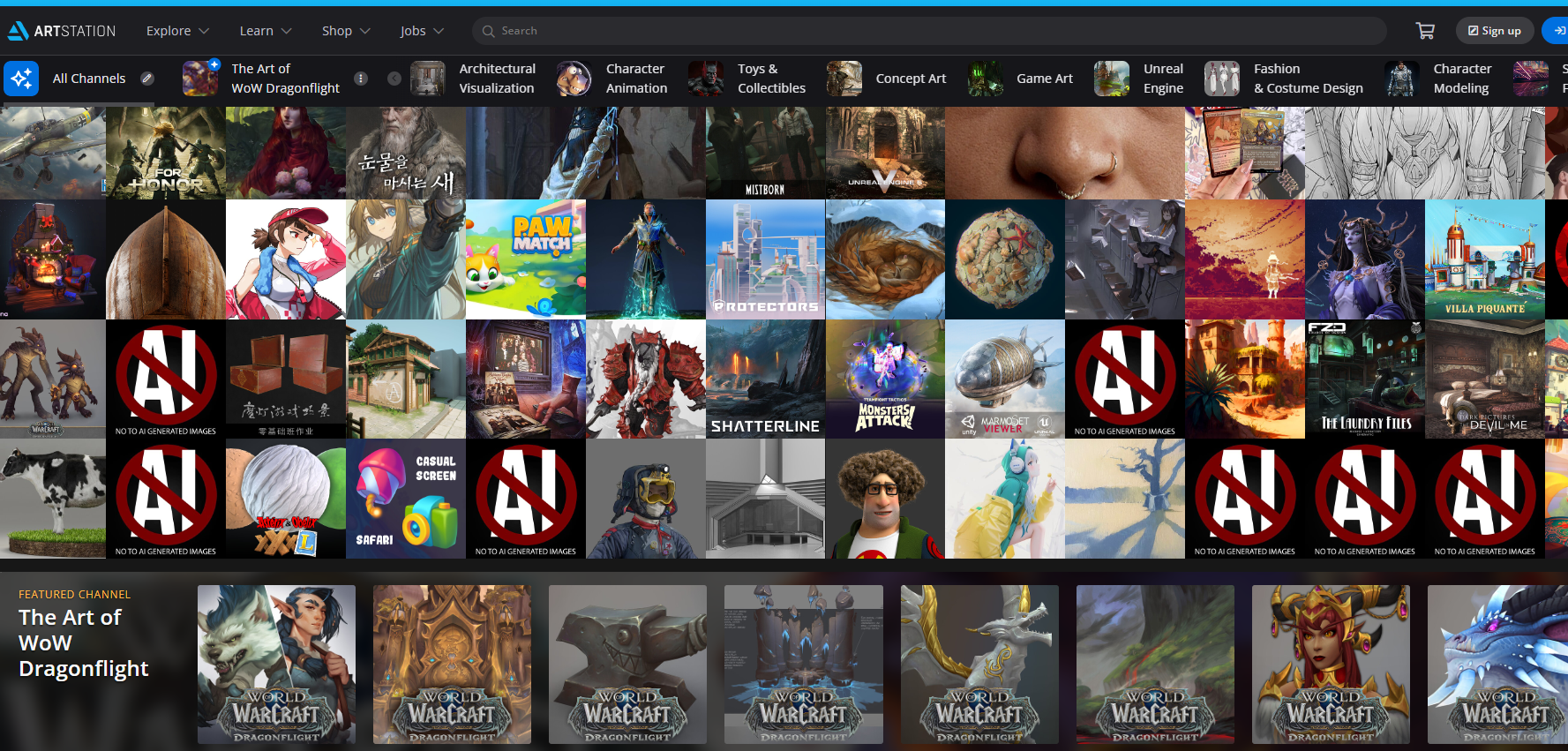Viewport: 1568px width, 751px height.
Task: Click the search magnifier icon
Action: tap(488, 31)
